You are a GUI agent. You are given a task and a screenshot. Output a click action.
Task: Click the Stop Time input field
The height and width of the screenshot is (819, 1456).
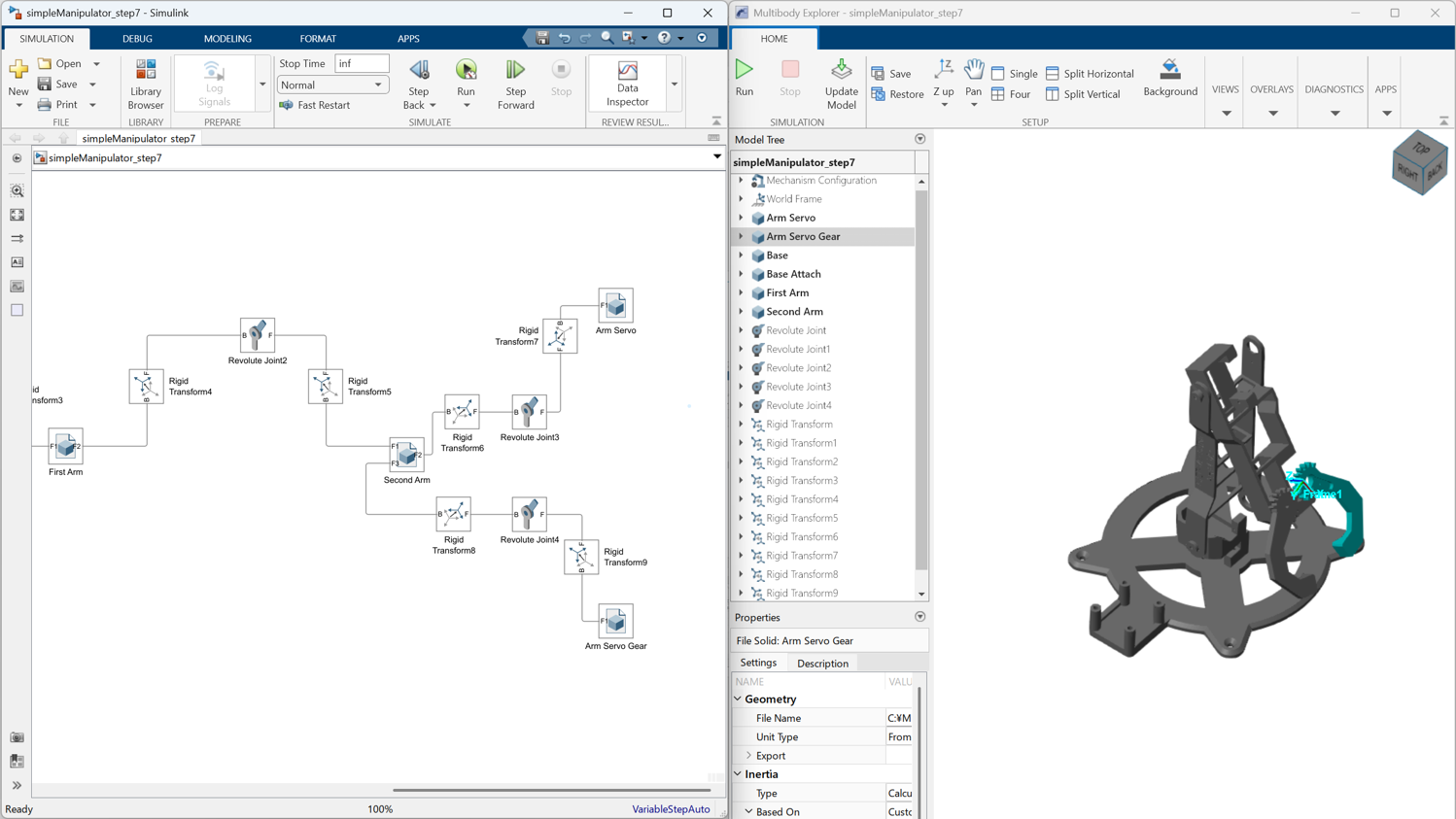coord(362,63)
